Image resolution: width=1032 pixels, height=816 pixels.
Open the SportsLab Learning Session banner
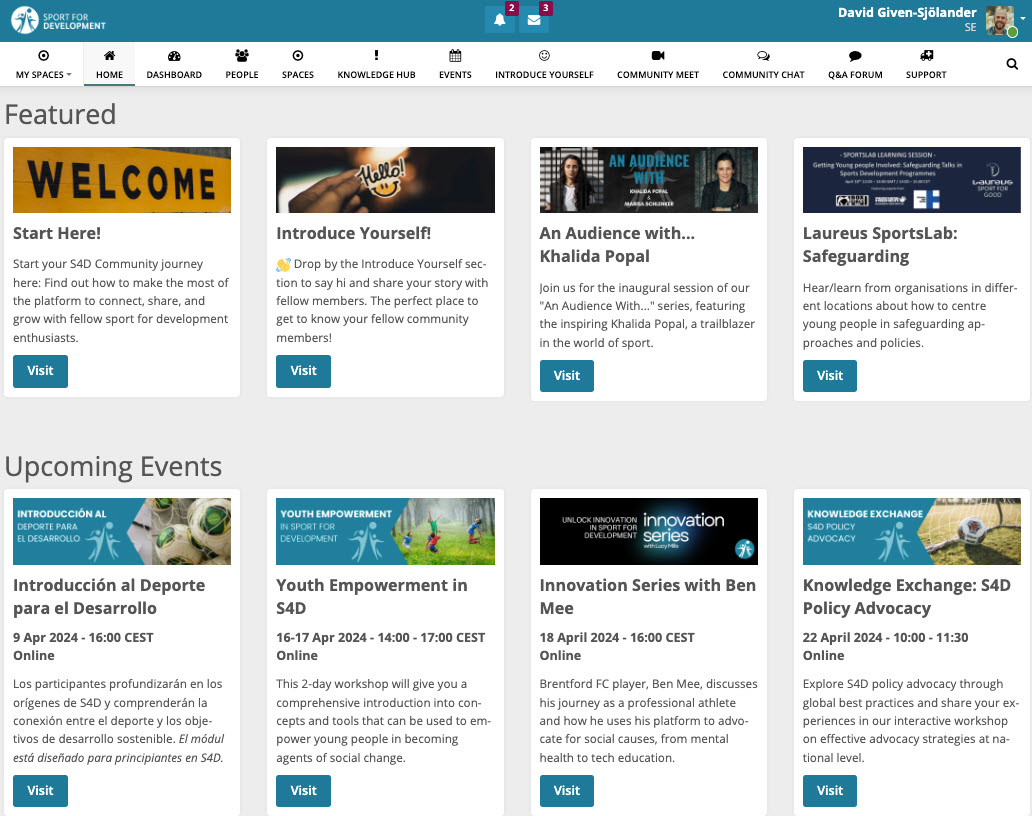(x=912, y=180)
